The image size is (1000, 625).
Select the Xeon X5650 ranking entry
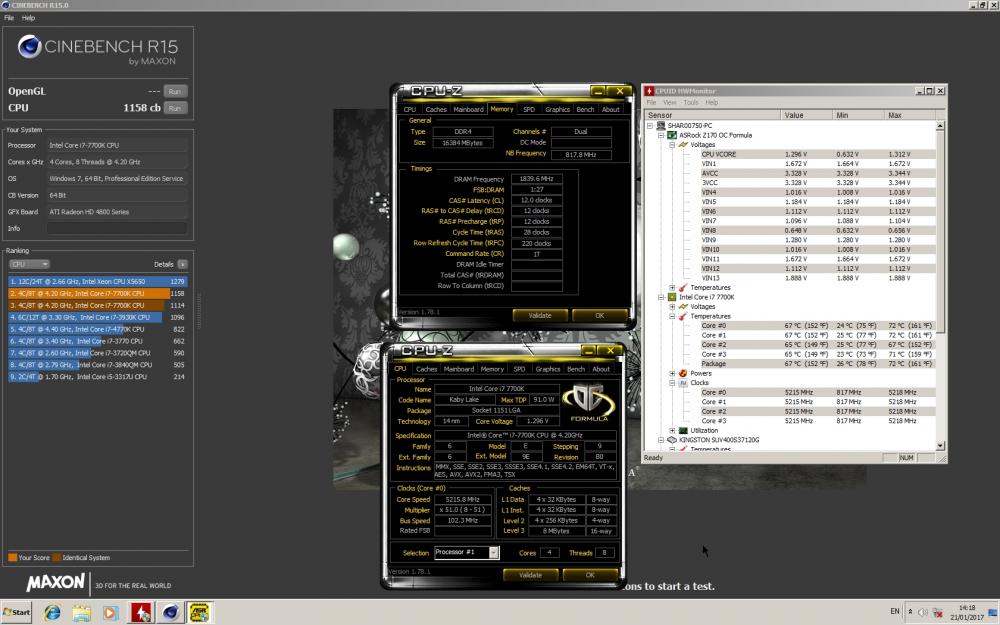point(98,281)
